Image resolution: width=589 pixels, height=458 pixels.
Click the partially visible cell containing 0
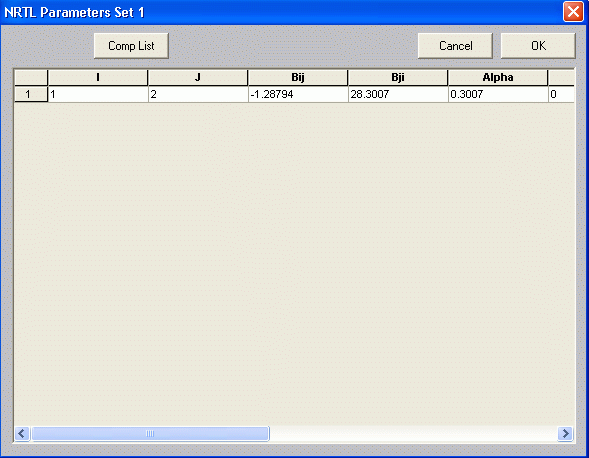click(x=561, y=94)
